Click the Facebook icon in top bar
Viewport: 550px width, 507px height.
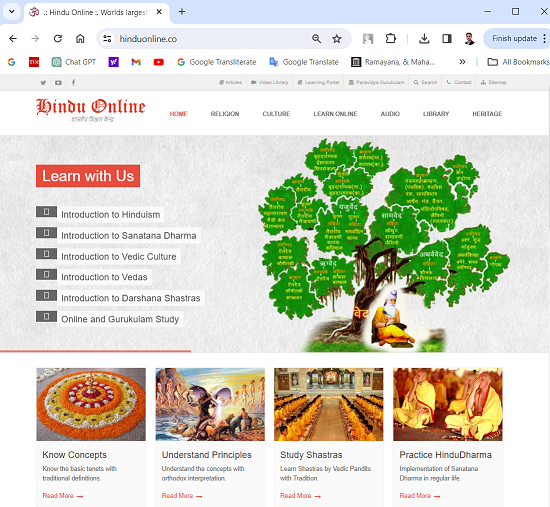pos(73,82)
